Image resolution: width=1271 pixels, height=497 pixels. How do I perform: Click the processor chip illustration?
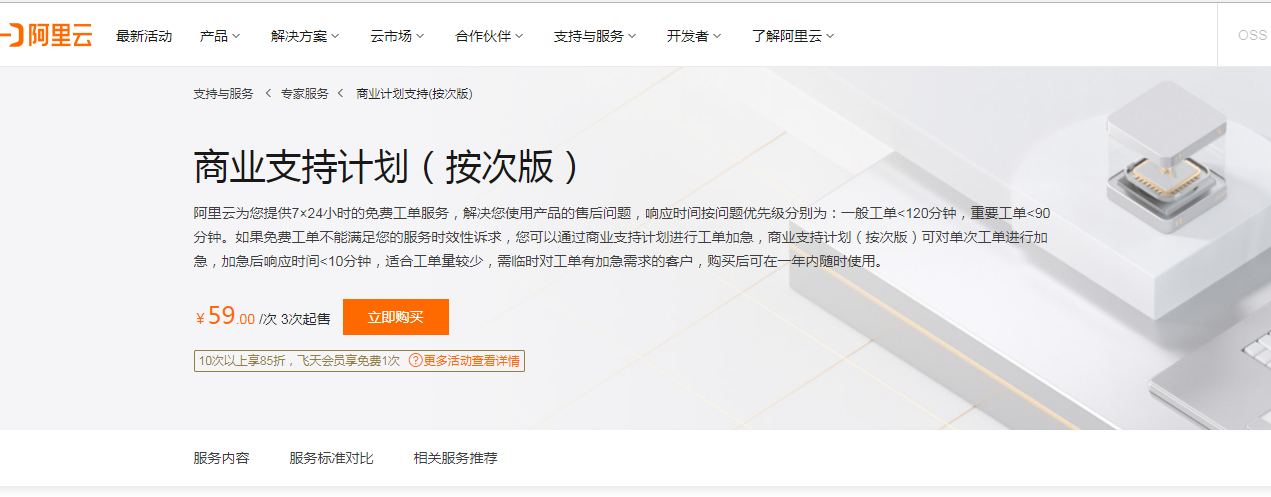point(1163,180)
